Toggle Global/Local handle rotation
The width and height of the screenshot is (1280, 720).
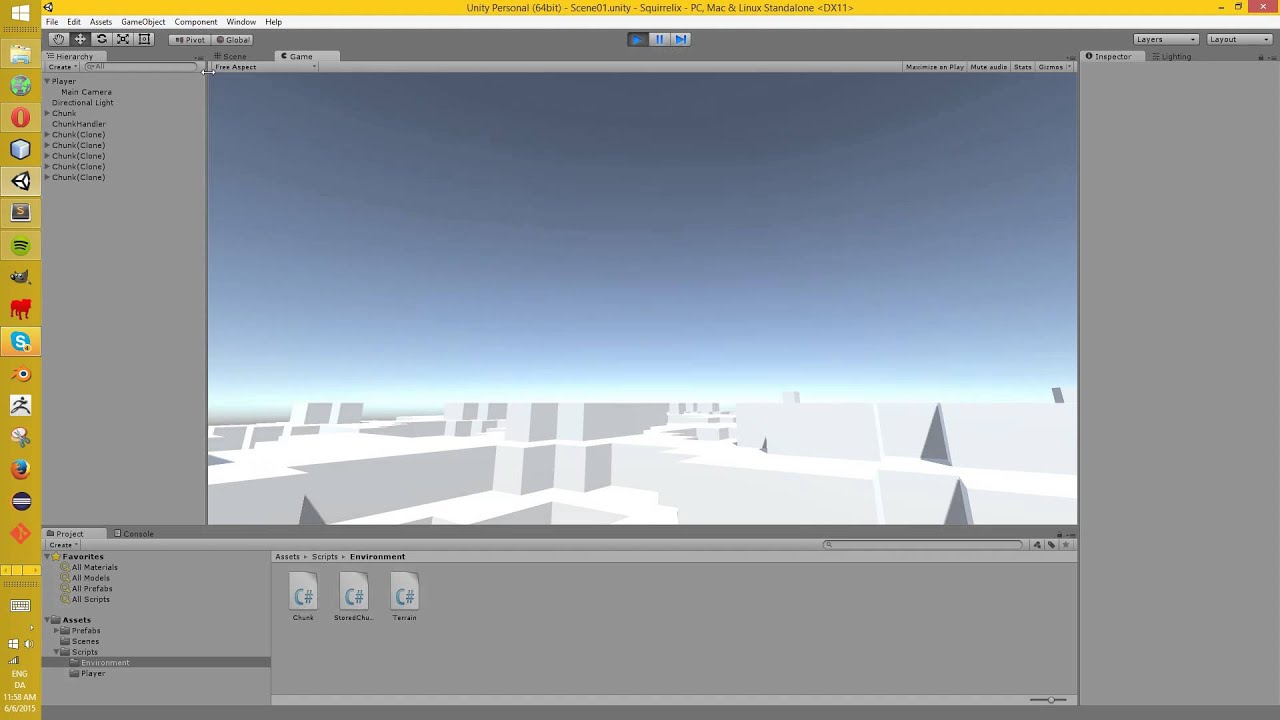[233, 40]
